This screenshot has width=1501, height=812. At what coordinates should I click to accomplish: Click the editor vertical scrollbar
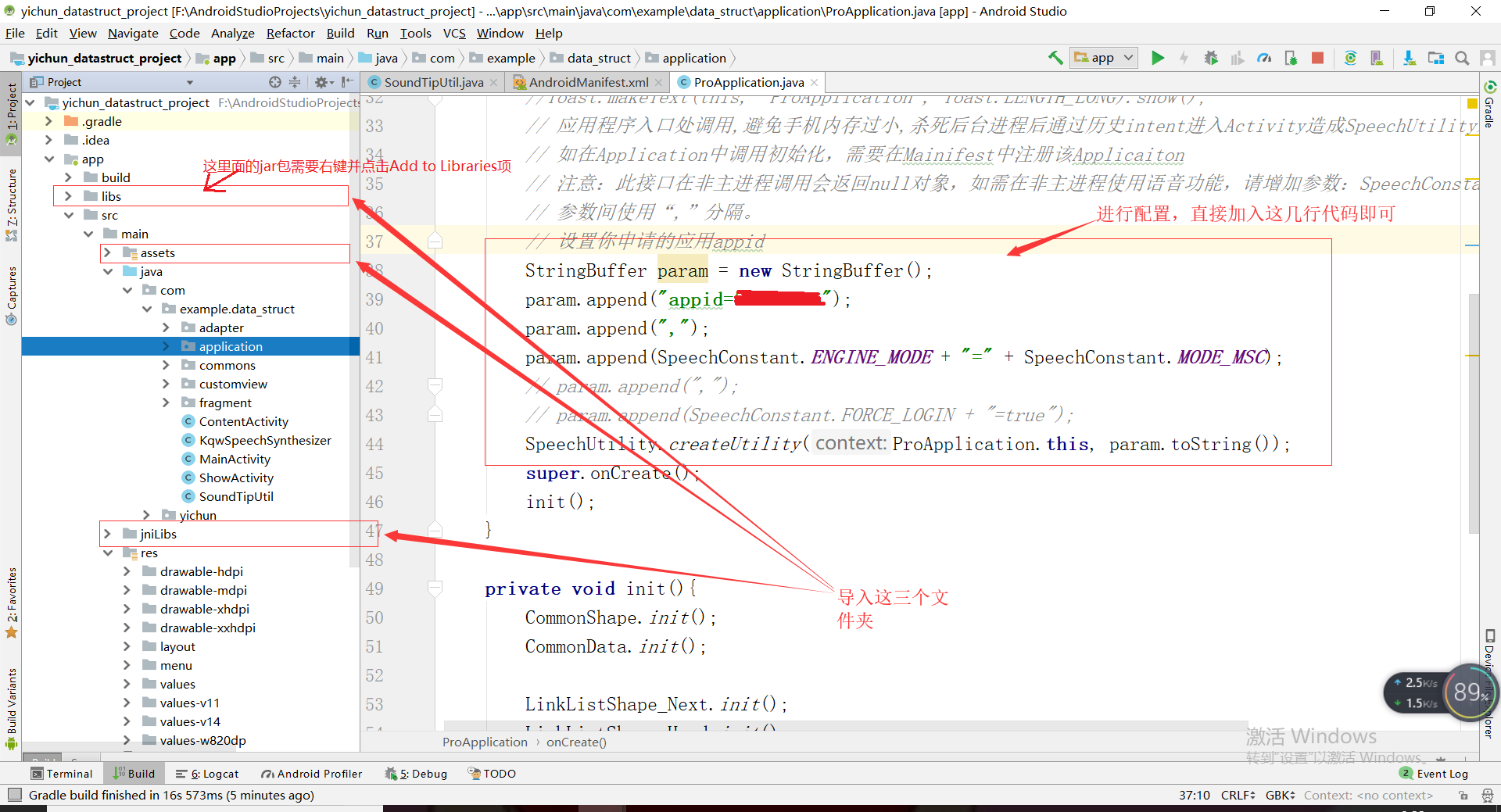point(1474,413)
